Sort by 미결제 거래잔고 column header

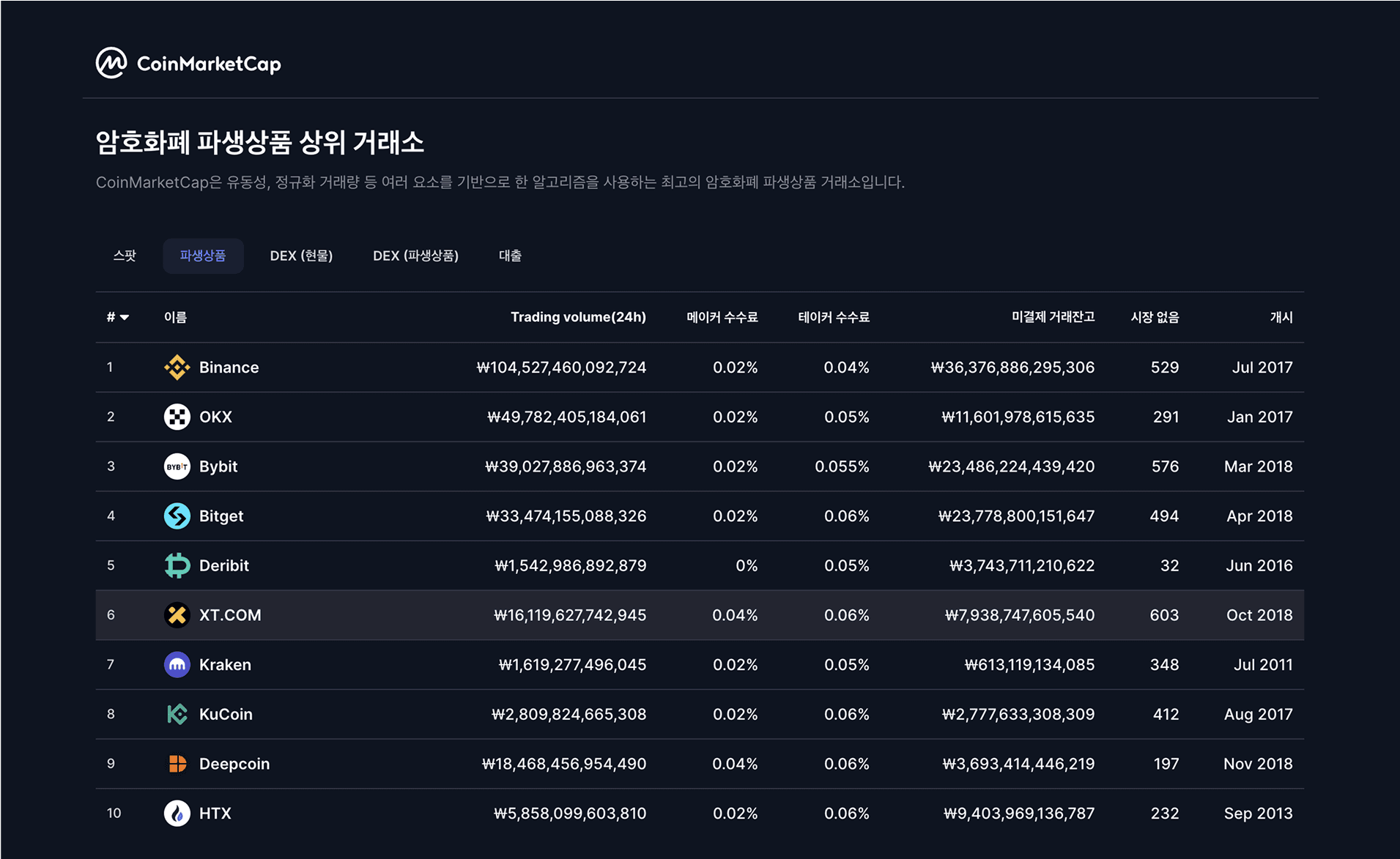(1053, 317)
